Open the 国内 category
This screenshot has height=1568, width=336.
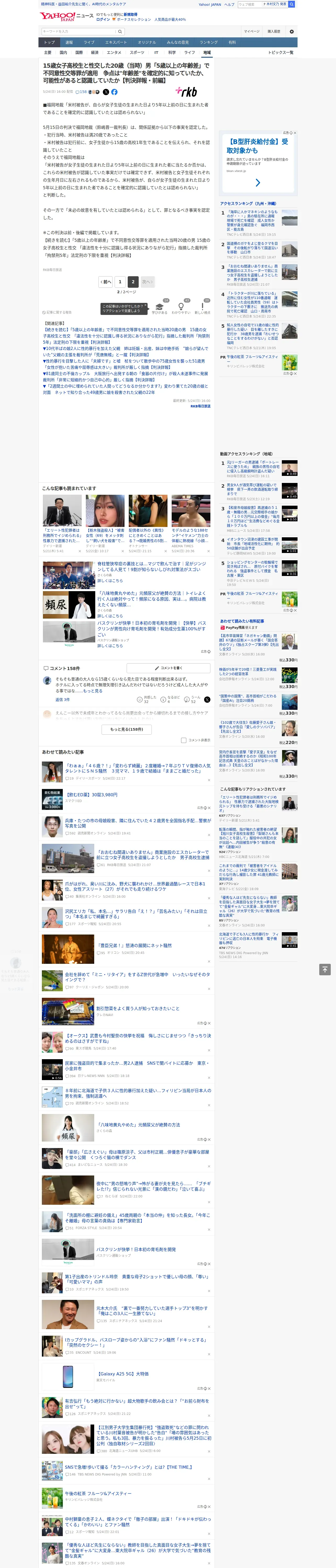pos(63,52)
